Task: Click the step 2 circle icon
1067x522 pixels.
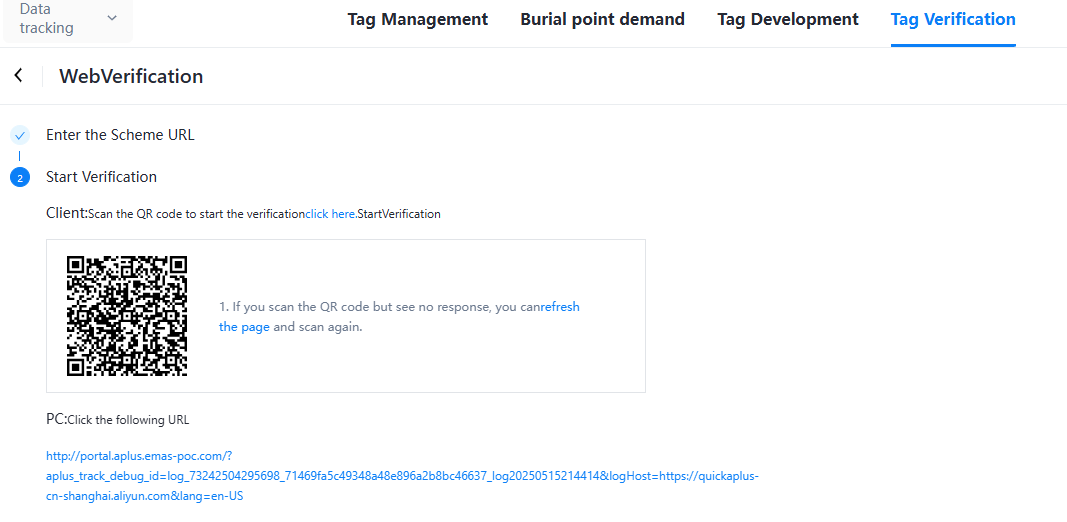Action: click(x=20, y=178)
